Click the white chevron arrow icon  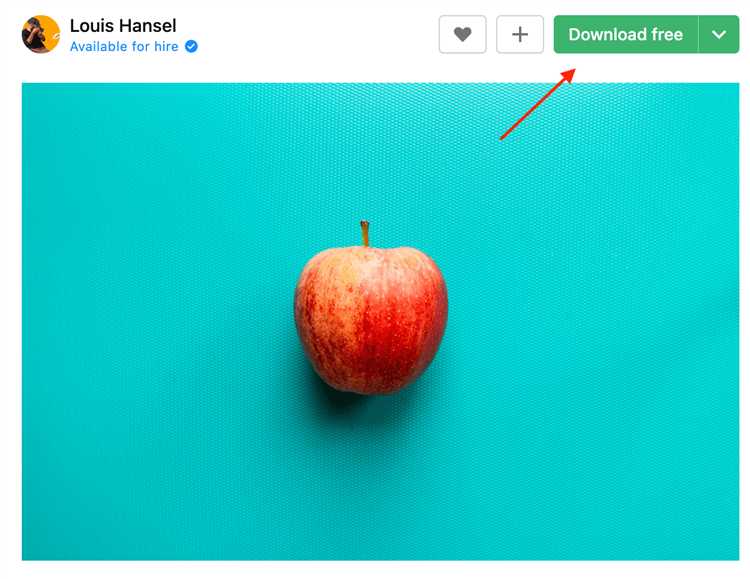719,34
